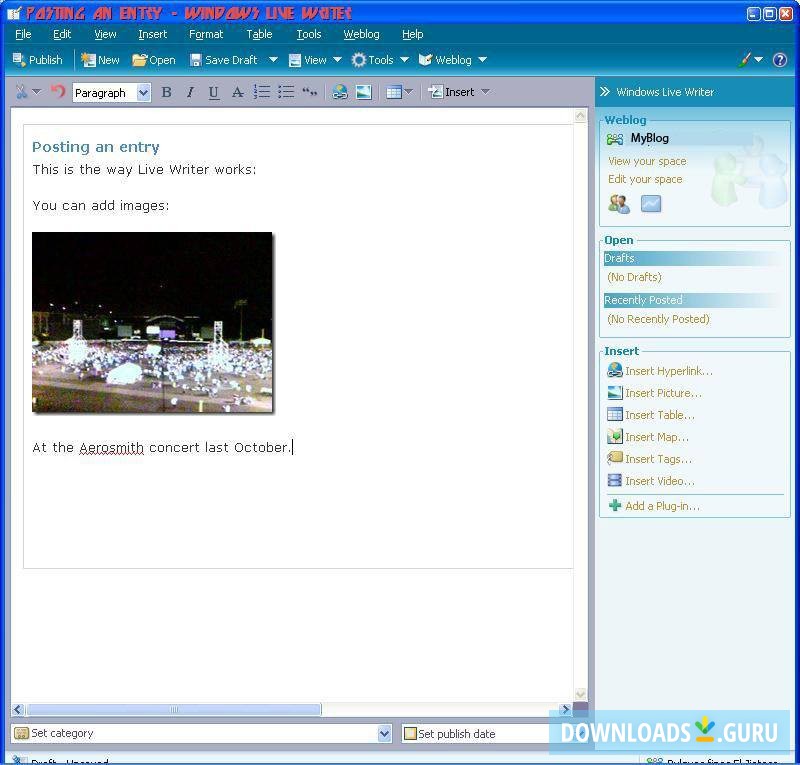Open the Edit menu

tap(62, 34)
